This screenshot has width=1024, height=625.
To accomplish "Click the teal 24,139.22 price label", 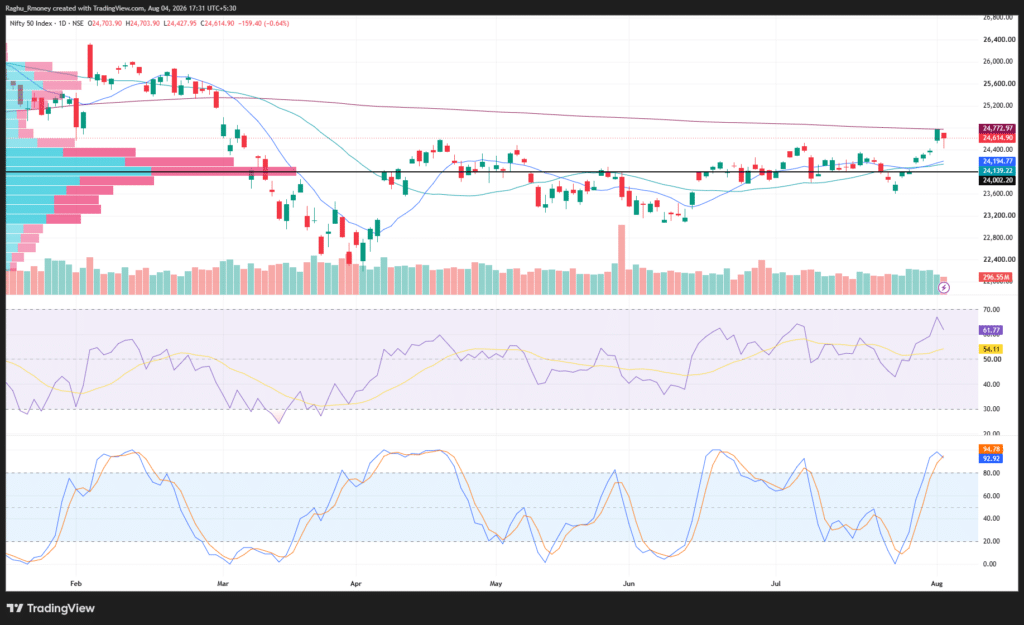I will pos(997,170).
